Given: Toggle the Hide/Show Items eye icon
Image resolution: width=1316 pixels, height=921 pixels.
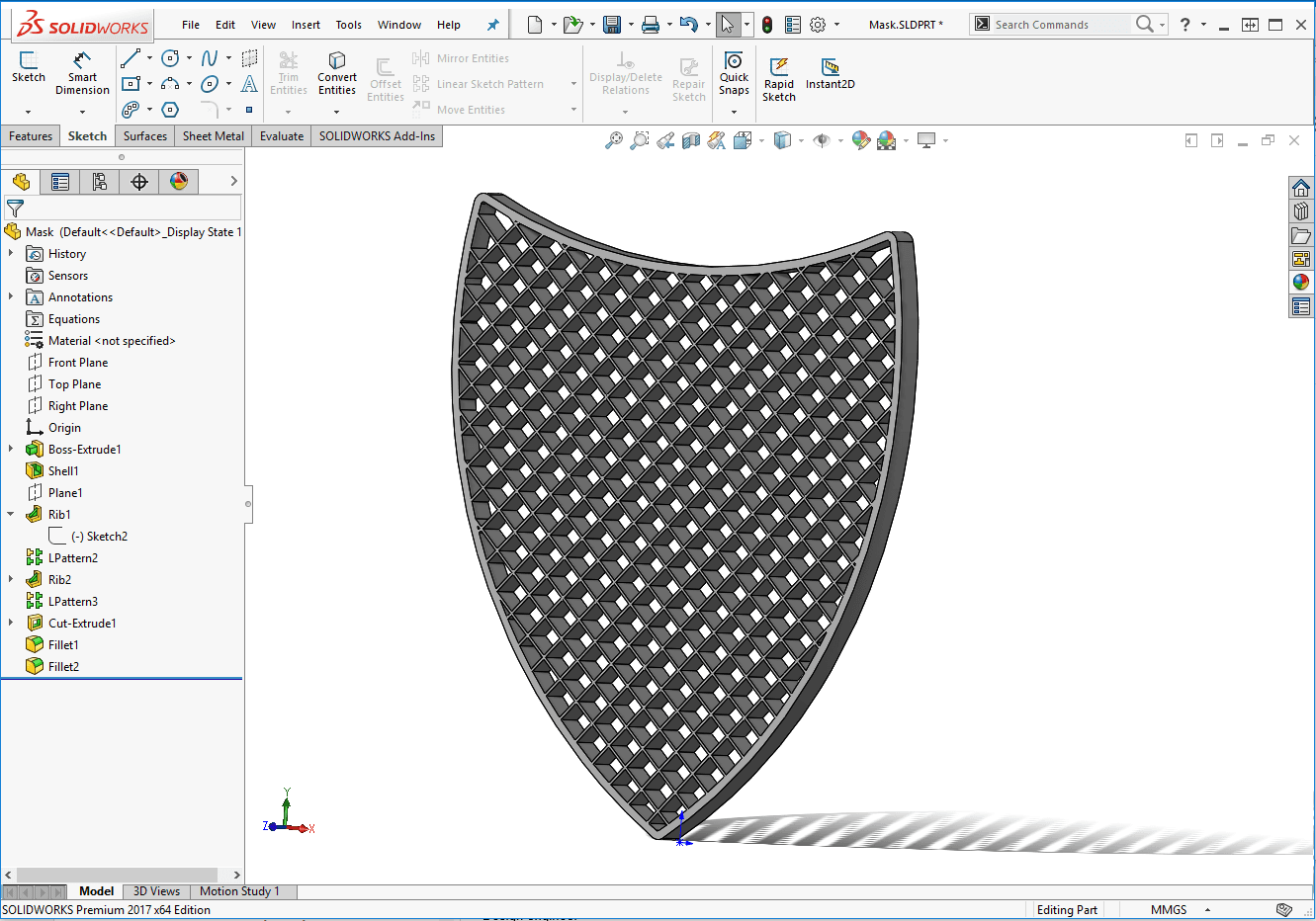Looking at the screenshot, I should pyautogui.click(x=821, y=140).
